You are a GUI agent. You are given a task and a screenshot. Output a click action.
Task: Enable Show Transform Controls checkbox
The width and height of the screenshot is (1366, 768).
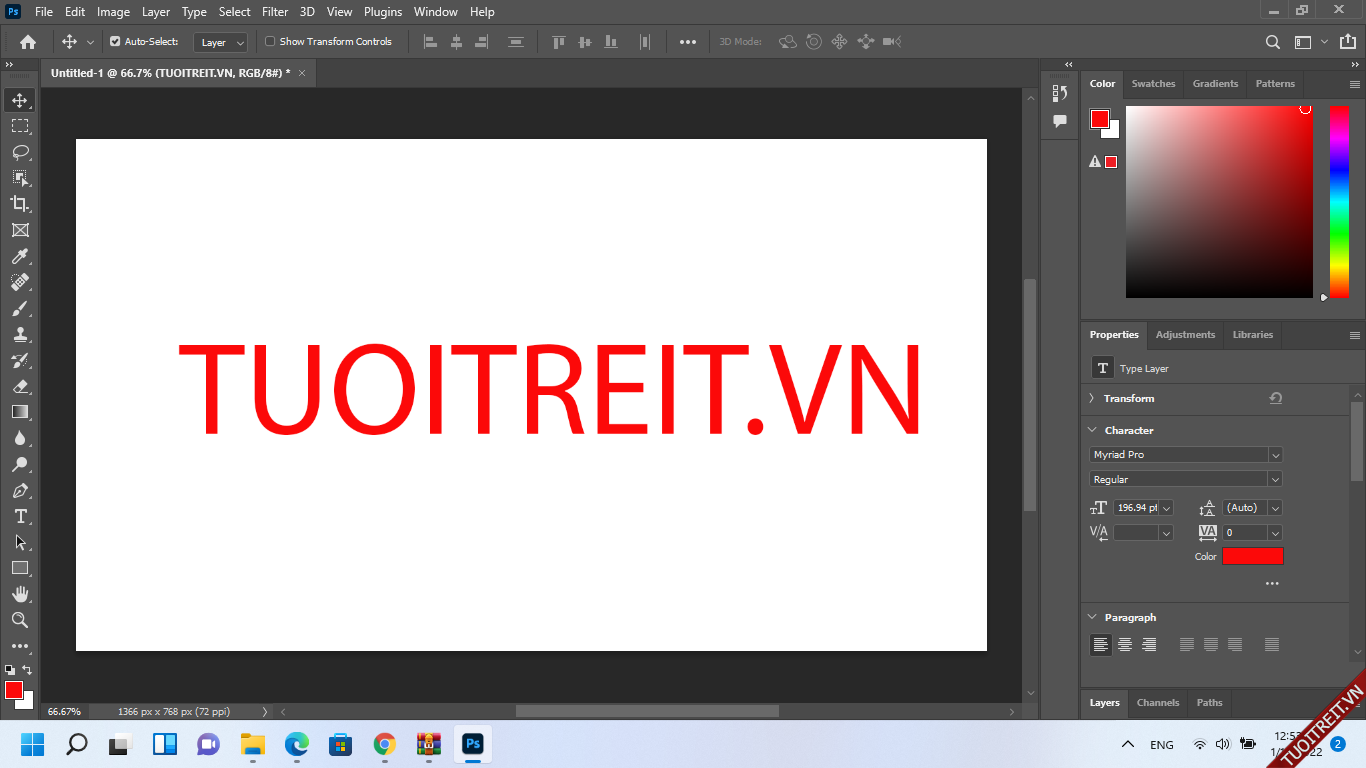pyautogui.click(x=270, y=42)
